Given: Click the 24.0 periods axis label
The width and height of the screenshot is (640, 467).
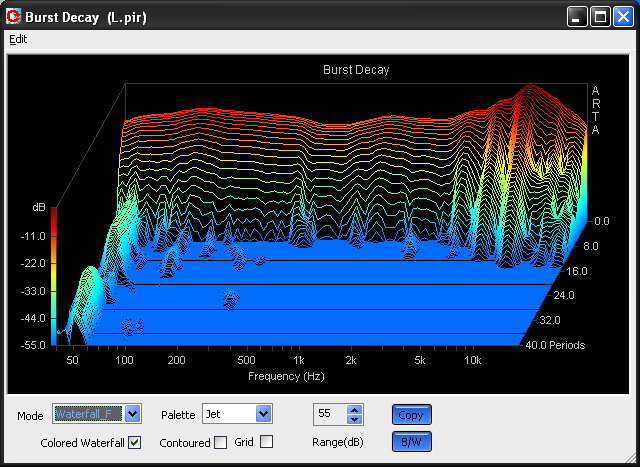Looking at the screenshot, I should 564,295.
